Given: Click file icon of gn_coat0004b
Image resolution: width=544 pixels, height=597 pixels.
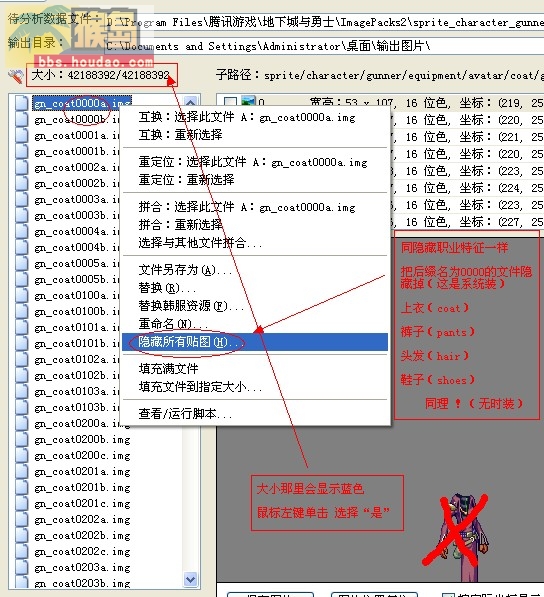Looking at the screenshot, I should 21,247.
